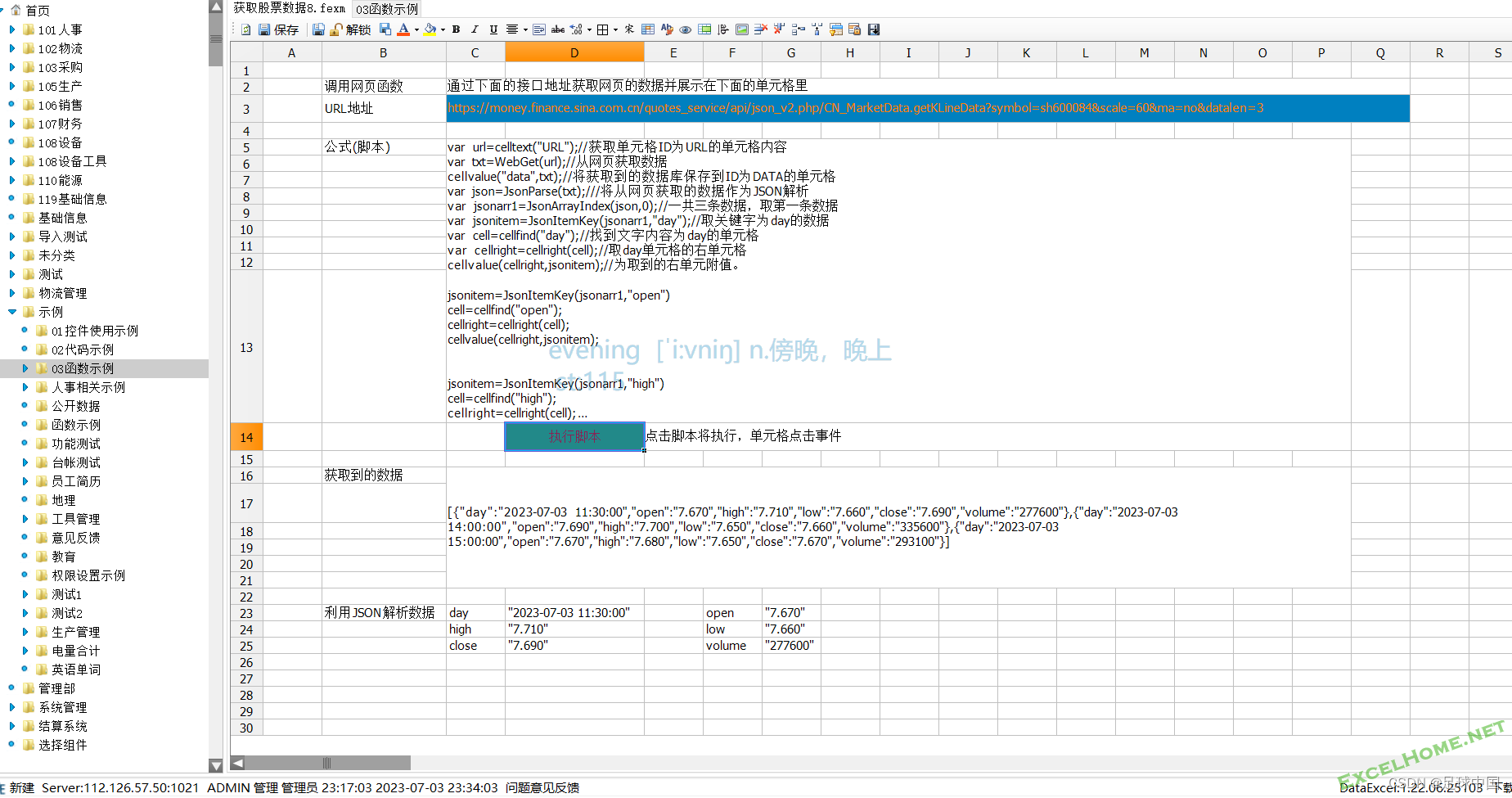Collapse the 示例 tree node
This screenshot has width=1512, height=798.
pos(11,312)
